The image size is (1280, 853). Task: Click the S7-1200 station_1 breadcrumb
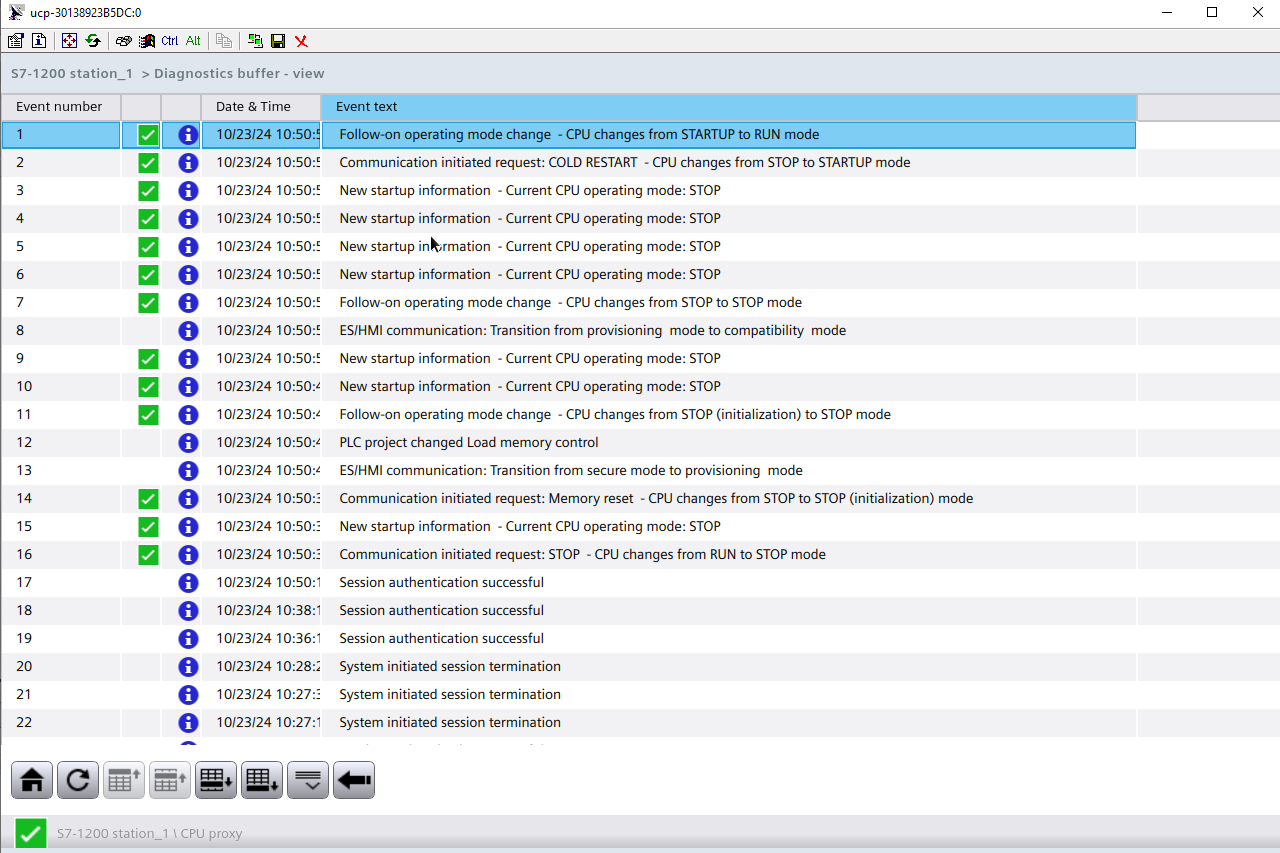[72, 73]
